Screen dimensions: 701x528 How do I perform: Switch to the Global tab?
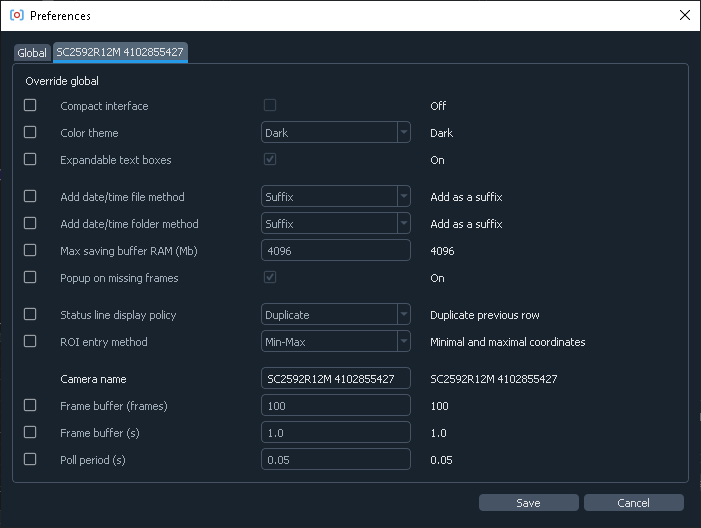pyautogui.click(x=32, y=53)
